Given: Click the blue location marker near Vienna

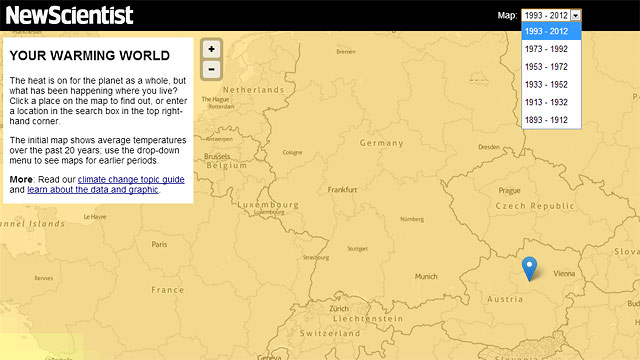Looking at the screenshot, I should point(529,269).
